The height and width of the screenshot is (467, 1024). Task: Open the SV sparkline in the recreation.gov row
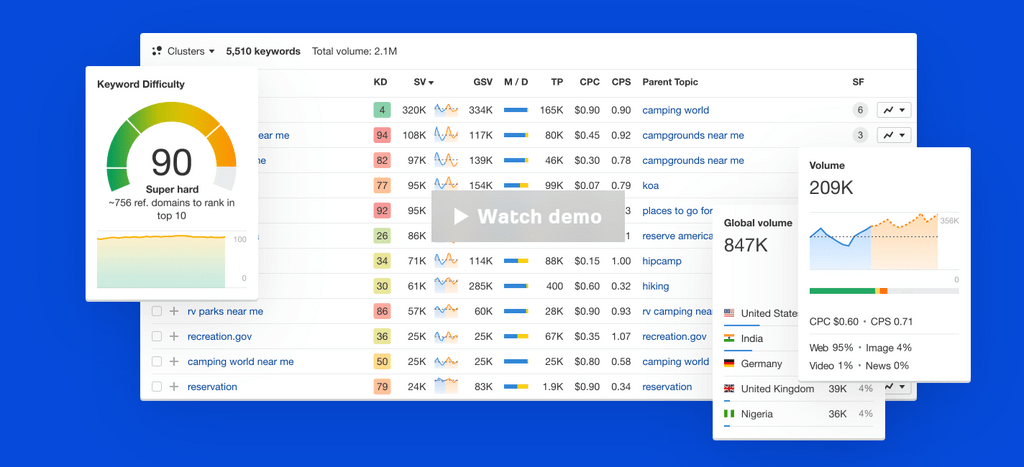coord(446,336)
